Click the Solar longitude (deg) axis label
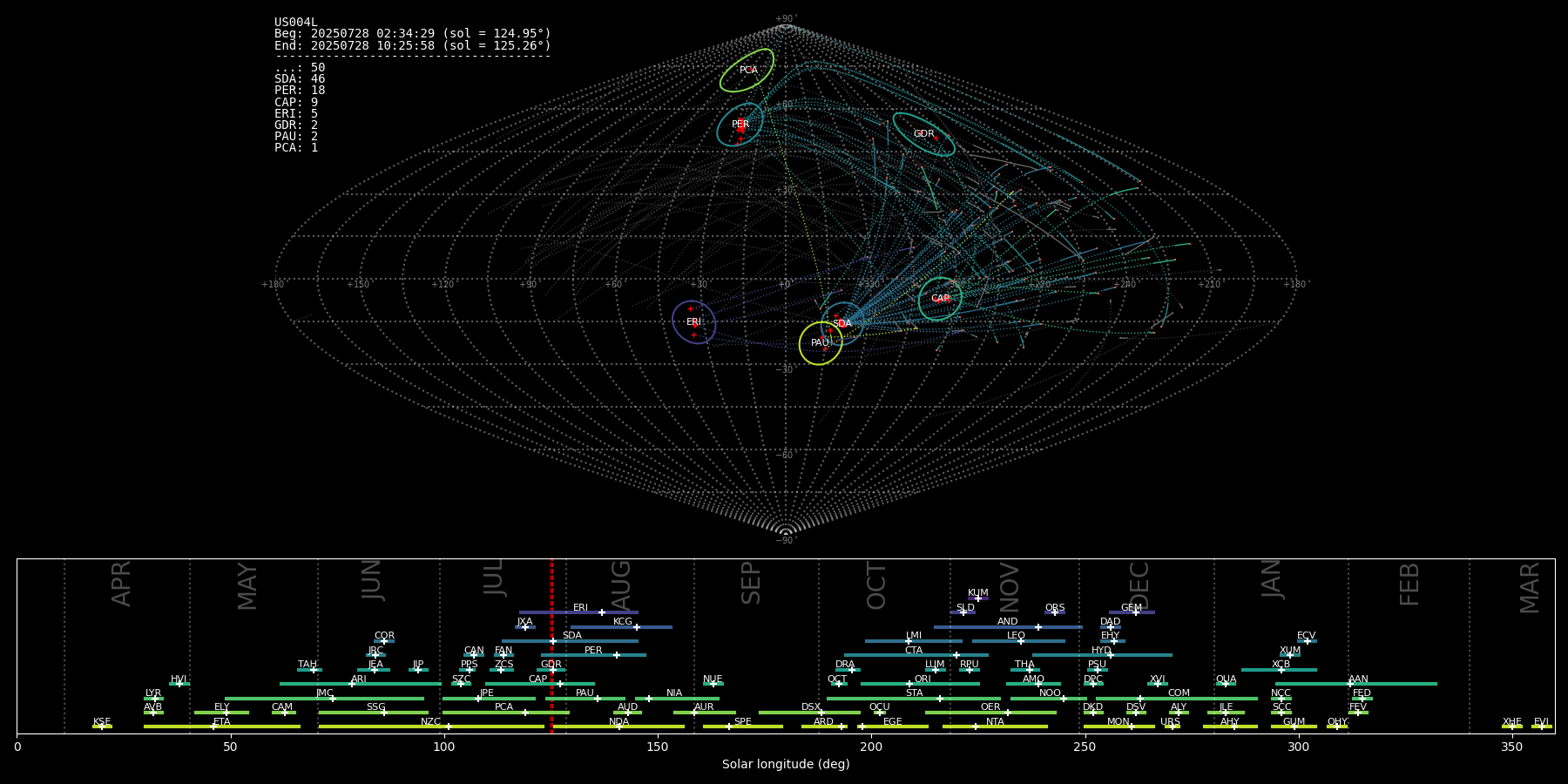1568x784 pixels. [x=786, y=765]
